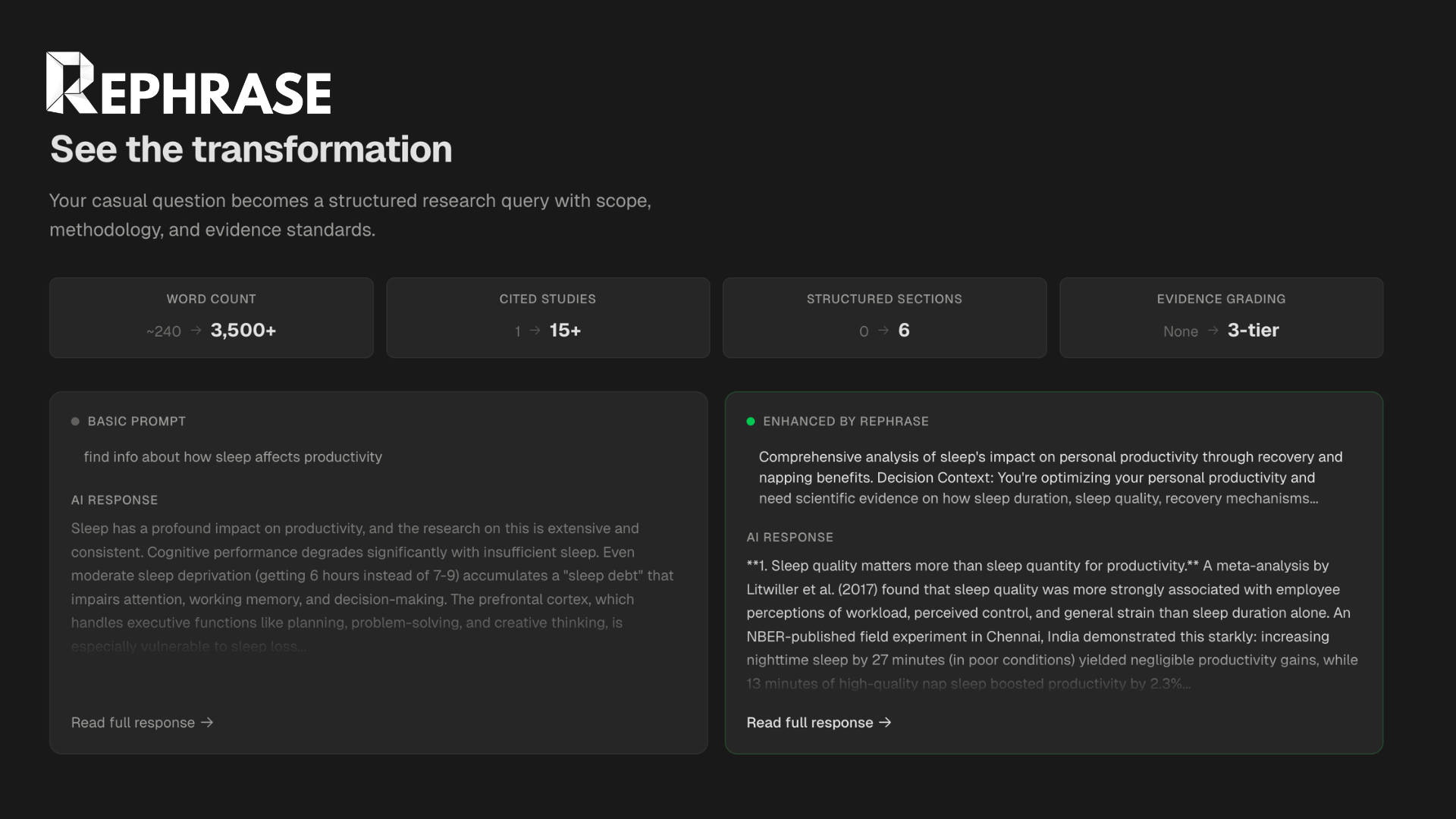The image size is (1456, 819).
Task: Expand the Decision Context enhanced prompt text
Action: [1050, 478]
